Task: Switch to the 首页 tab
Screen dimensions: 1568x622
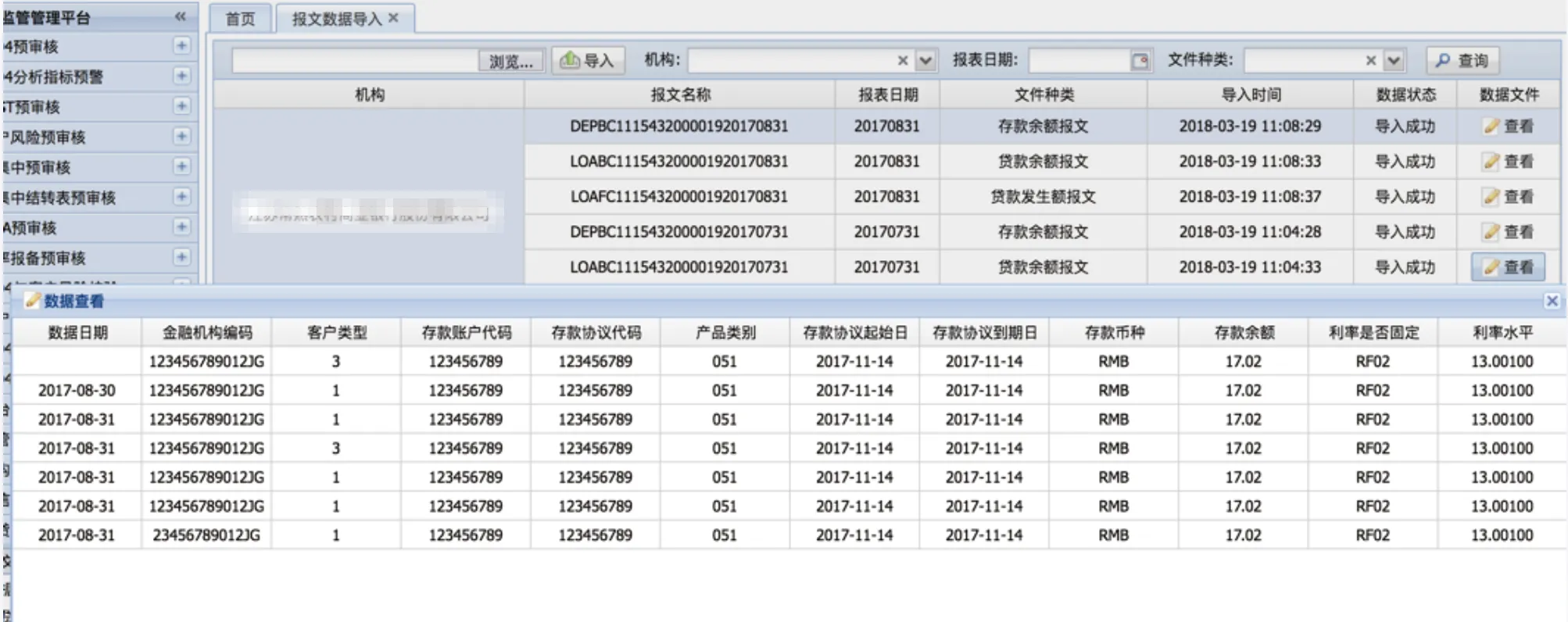Action: pos(241,19)
